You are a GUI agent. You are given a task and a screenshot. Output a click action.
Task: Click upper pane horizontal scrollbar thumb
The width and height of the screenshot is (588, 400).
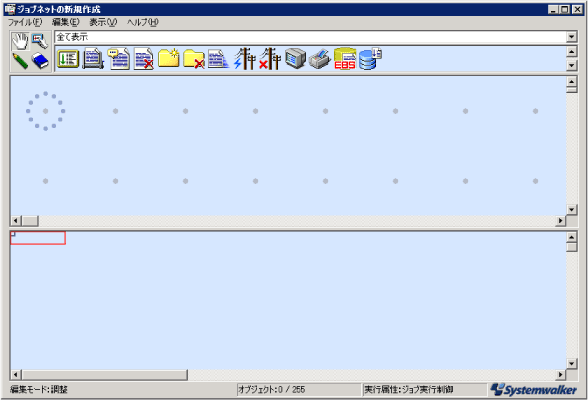(x=30, y=221)
